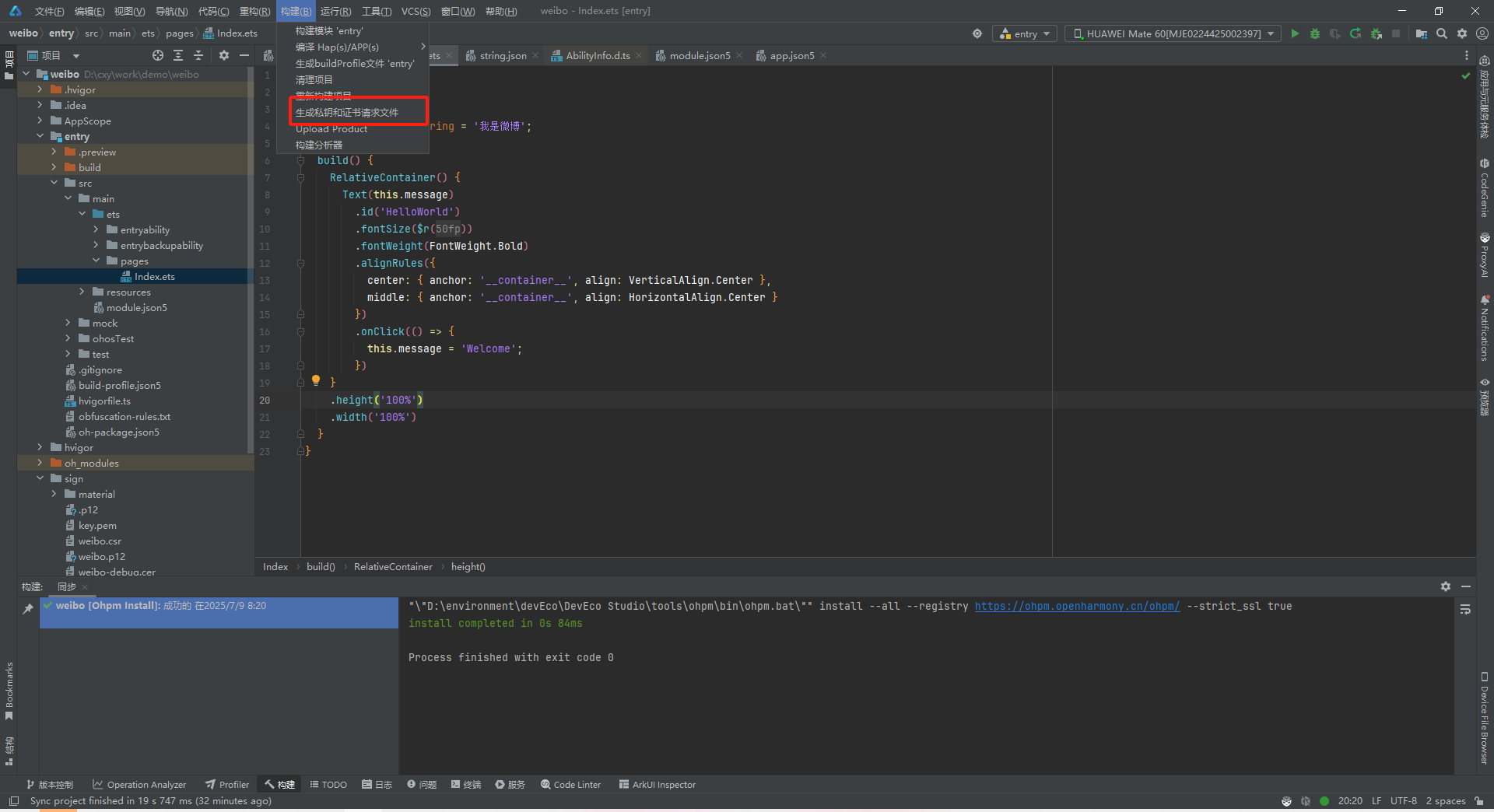
Task: Open build panel settings gear
Action: click(x=1446, y=586)
